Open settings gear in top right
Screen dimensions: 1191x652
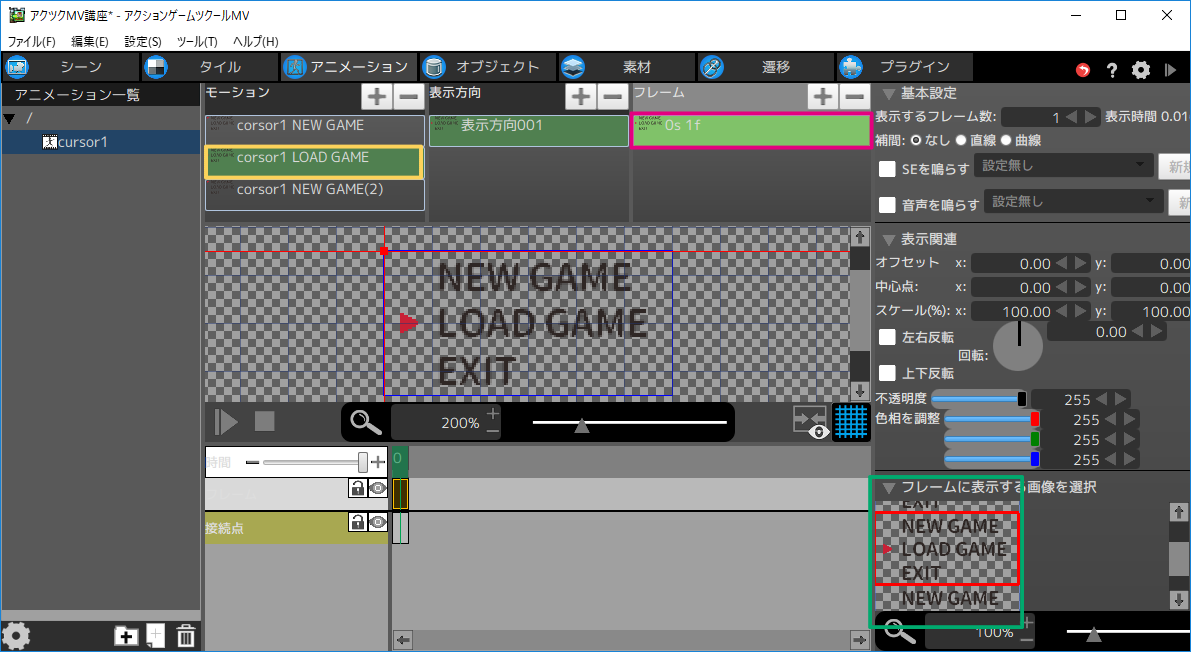click(1140, 70)
